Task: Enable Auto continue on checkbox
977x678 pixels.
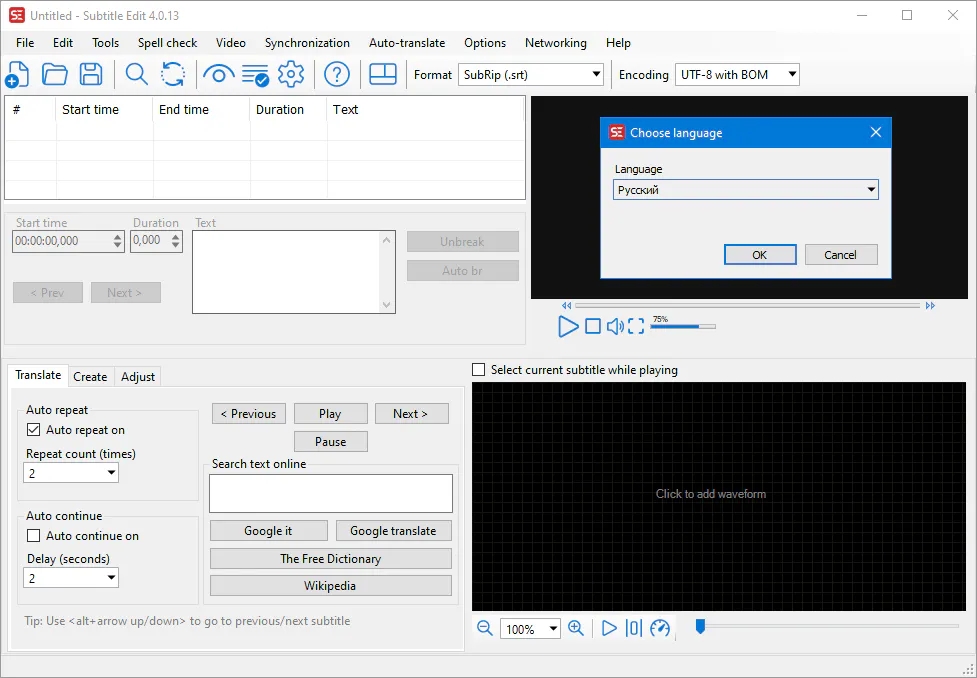Action: [x=34, y=536]
